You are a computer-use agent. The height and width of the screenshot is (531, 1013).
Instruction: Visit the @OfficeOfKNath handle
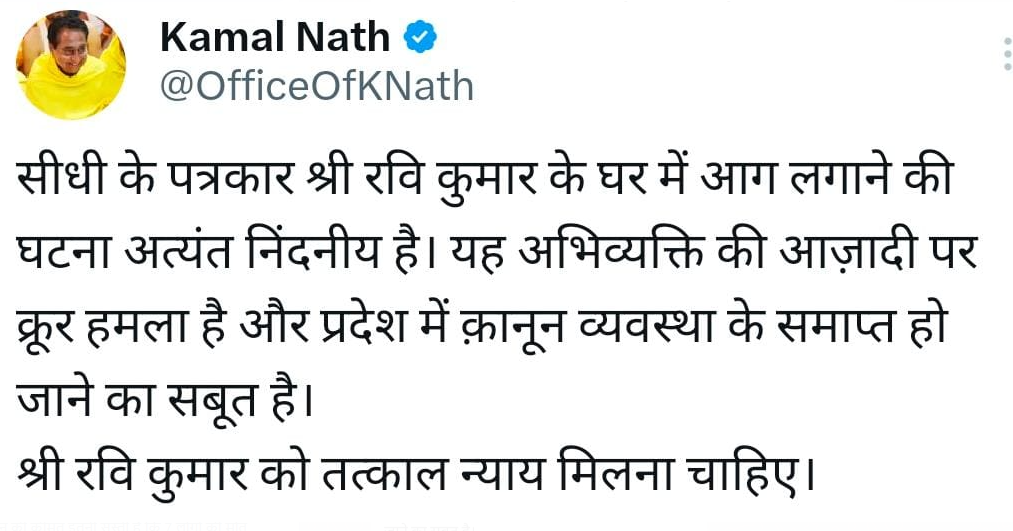click(317, 86)
